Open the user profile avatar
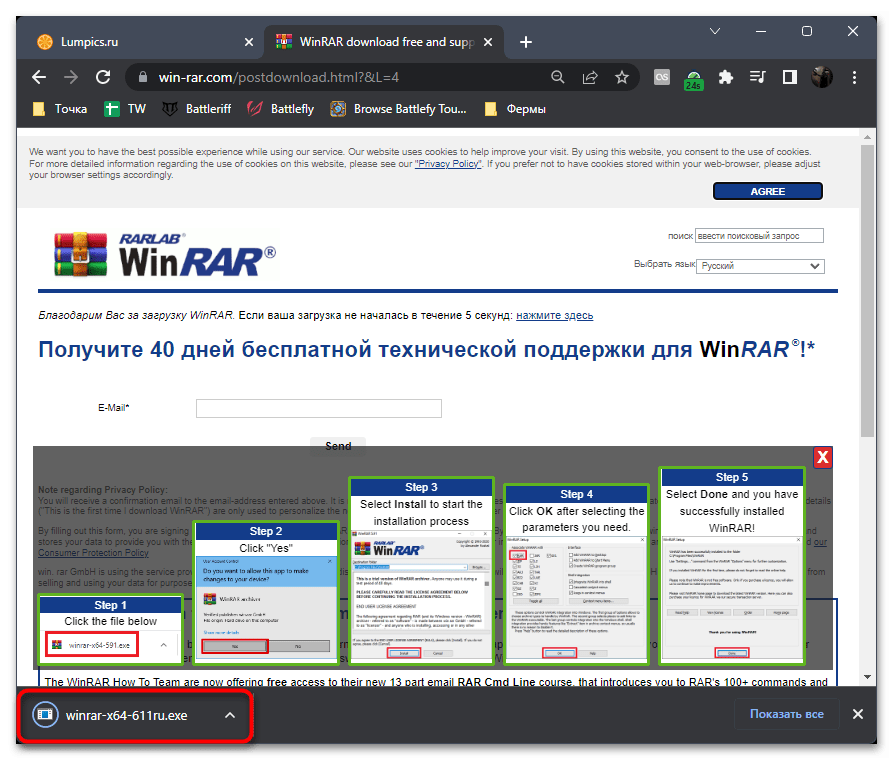The image size is (893, 760). [822, 77]
